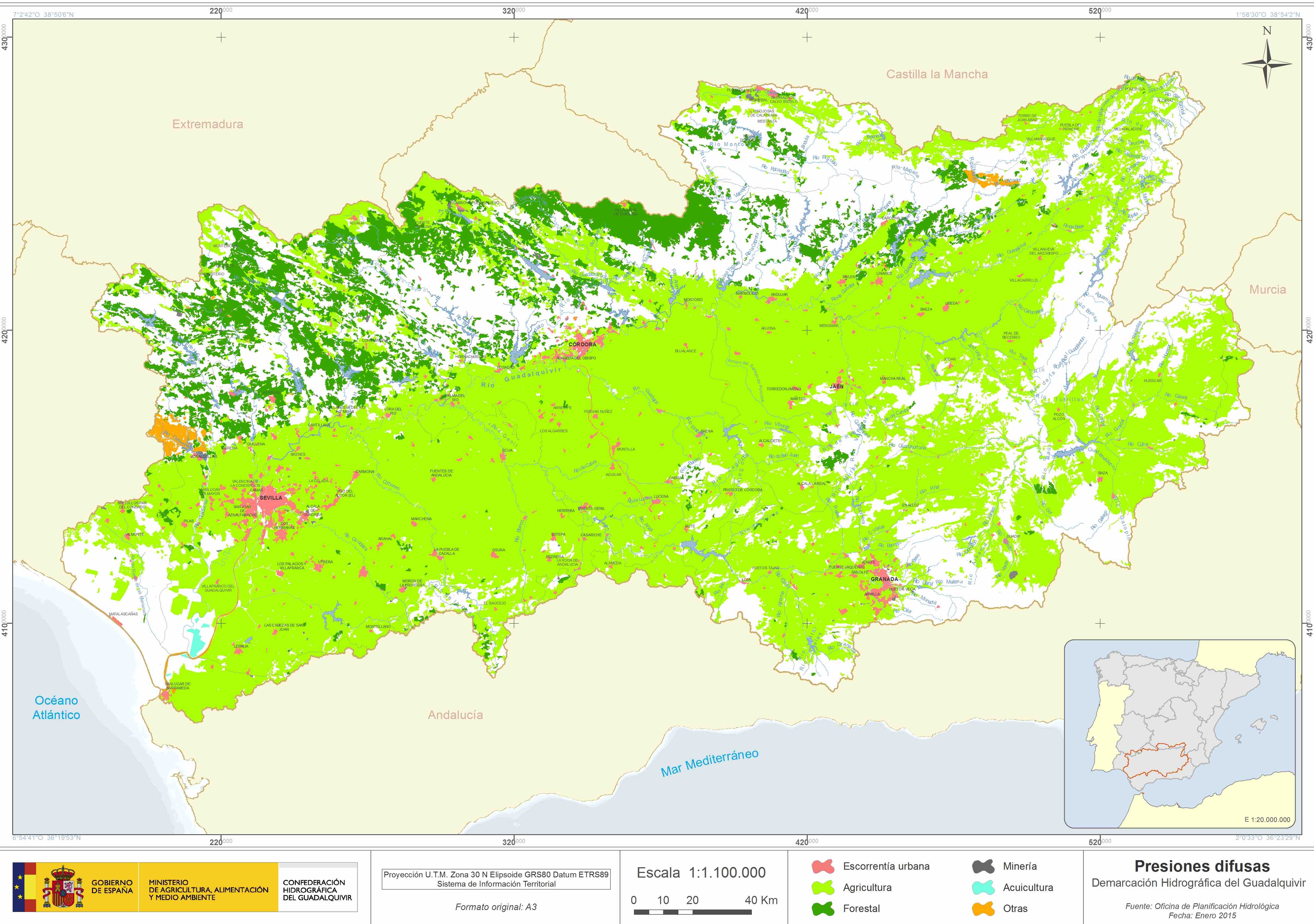
Task: Click the Minería gray legend swatch
Action: pyautogui.click(x=983, y=866)
